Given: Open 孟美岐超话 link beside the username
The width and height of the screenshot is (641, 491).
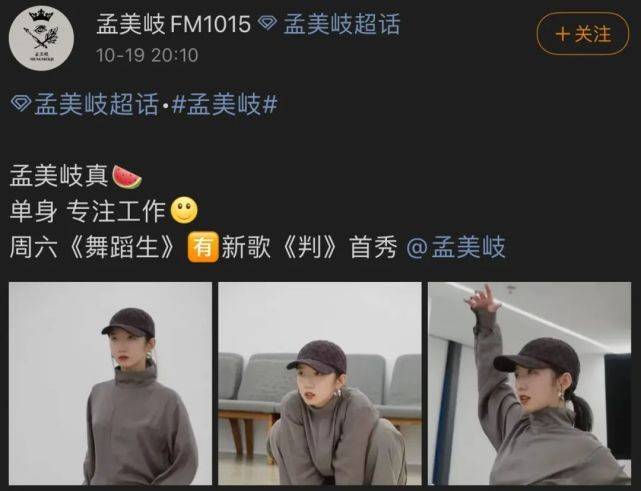Looking at the screenshot, I should tap(342, 24).
